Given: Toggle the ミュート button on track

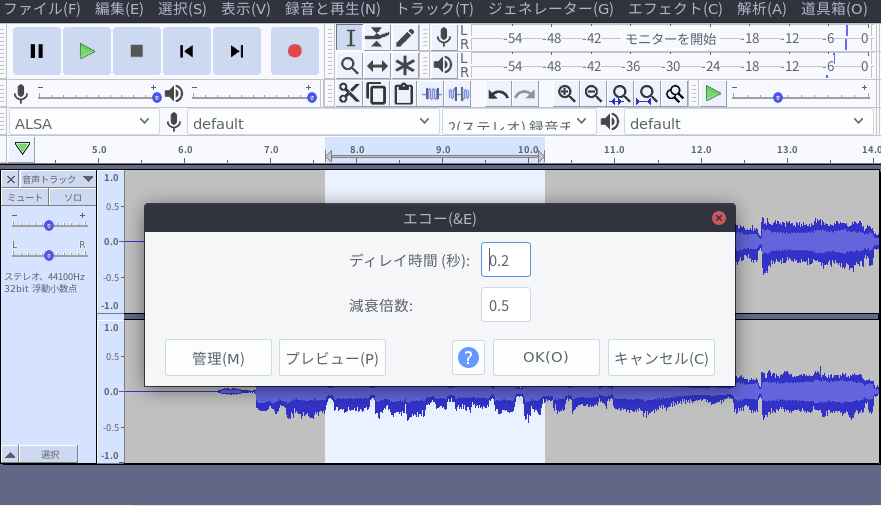Looking at the screenshot, I should [26, 197].
